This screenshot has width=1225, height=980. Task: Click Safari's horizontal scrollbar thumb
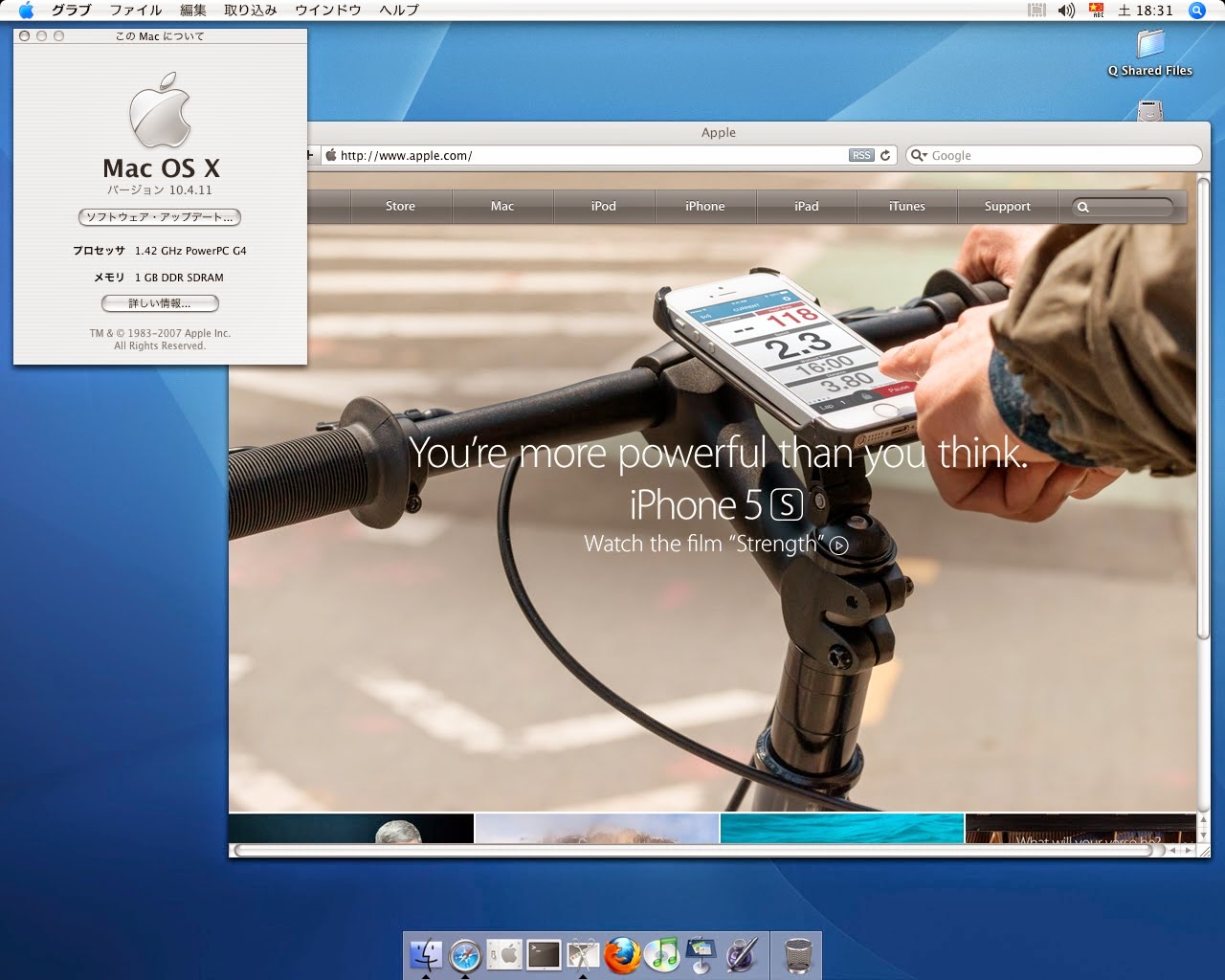click(x=700, y=850)
